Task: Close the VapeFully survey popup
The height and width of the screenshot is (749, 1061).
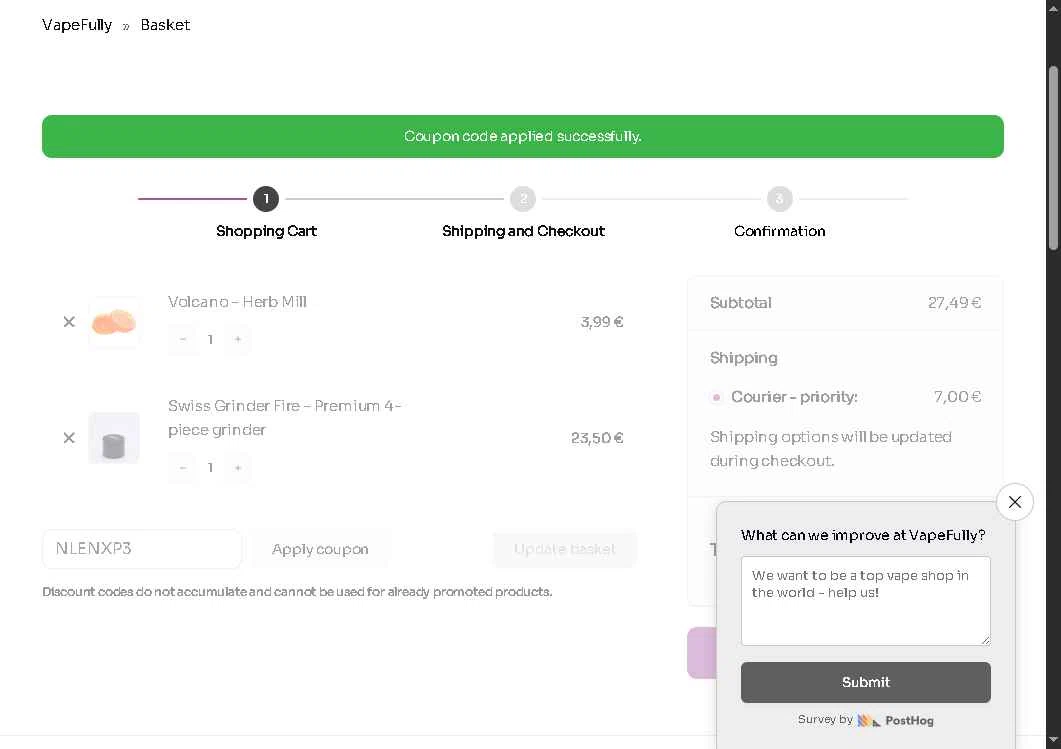Action: click(1014, 502)
